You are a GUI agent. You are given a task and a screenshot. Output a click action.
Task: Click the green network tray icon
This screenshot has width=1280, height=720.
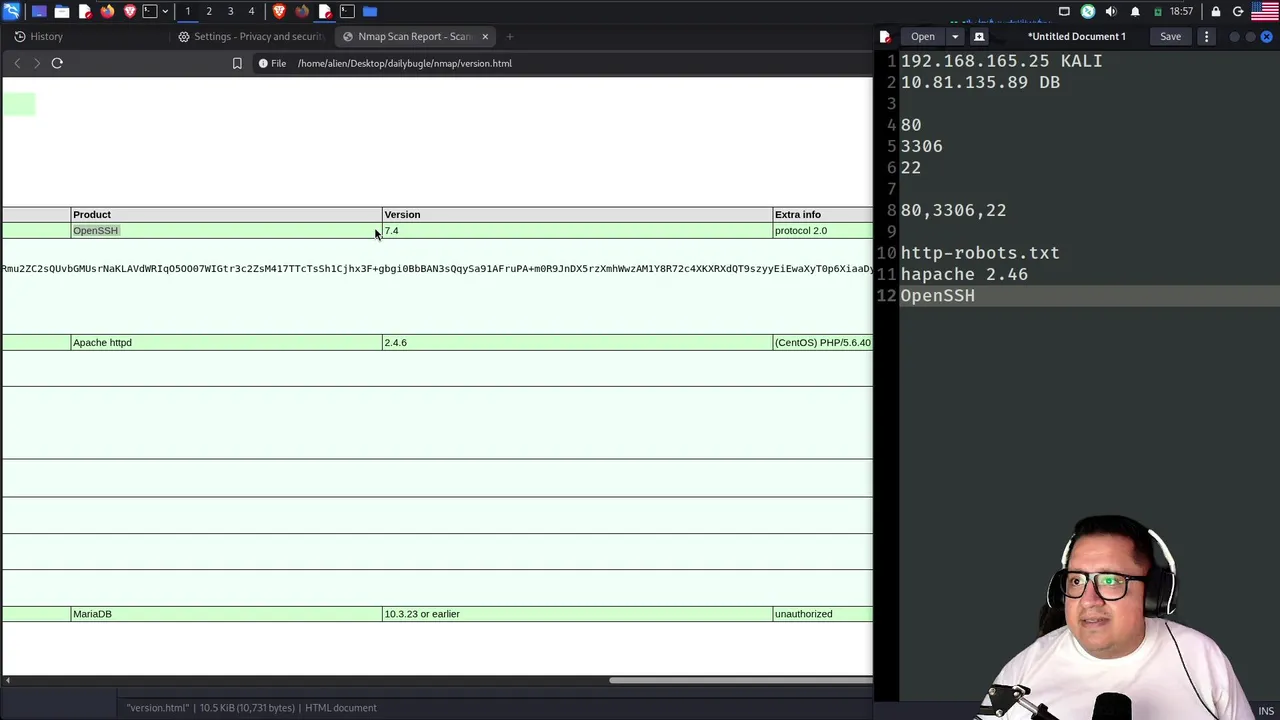1088,11
